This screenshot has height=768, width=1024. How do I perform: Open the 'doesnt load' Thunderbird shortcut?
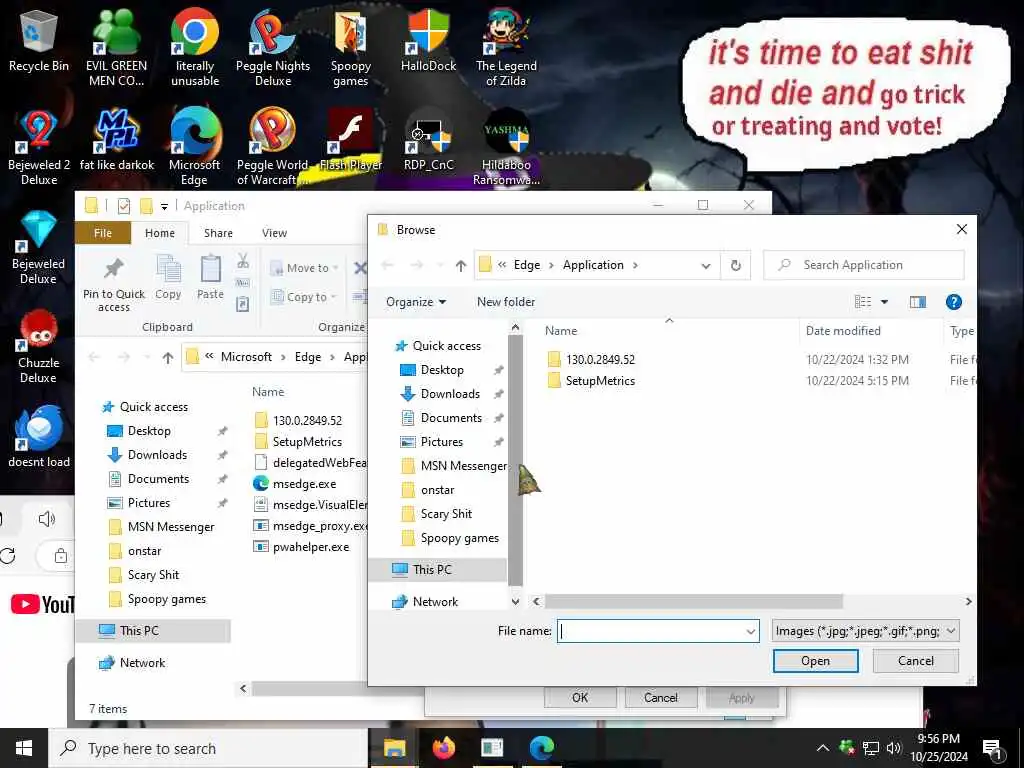click(39, 436)
